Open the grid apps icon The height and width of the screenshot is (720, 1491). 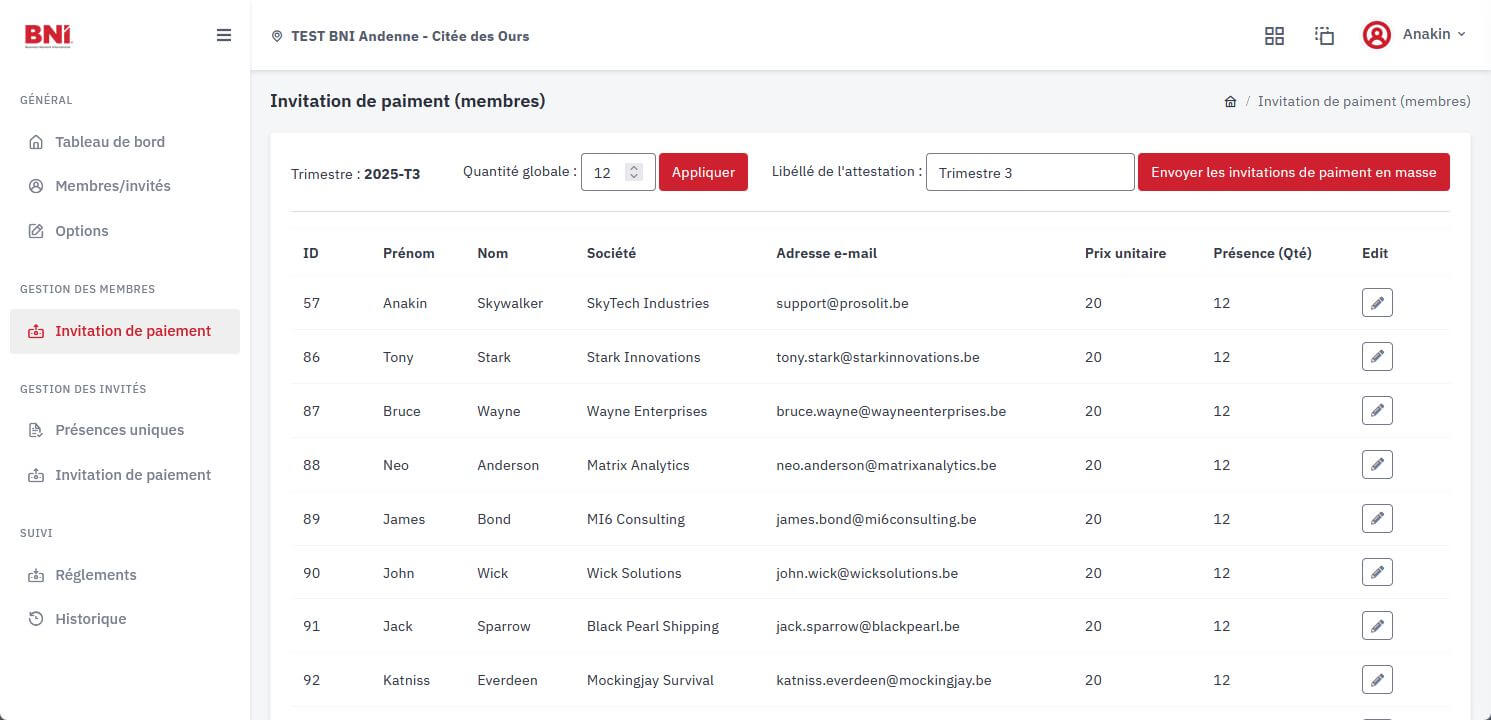pyautogui.click(x=1274, y=36)
